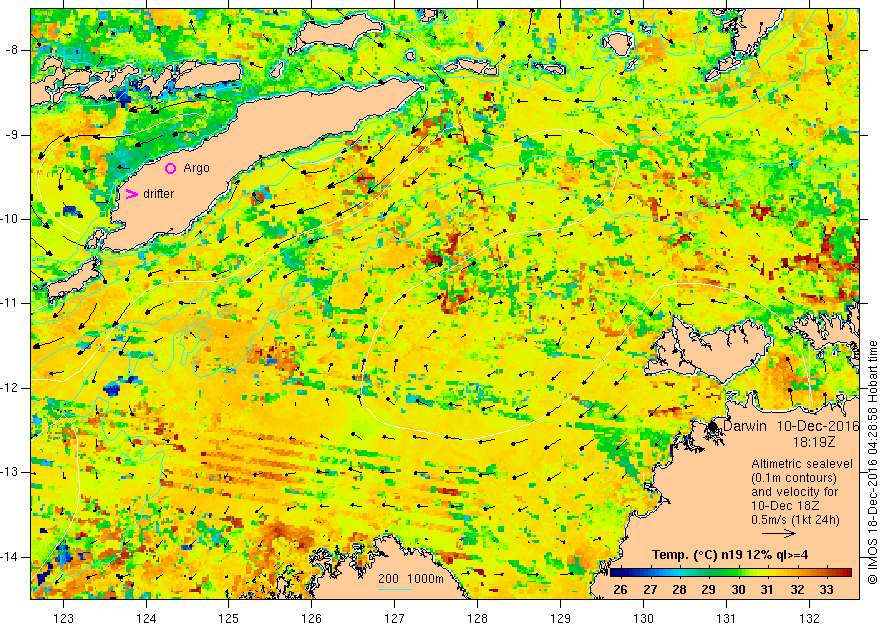Click the 124 longitude axis label
880x630 pixels.
coord(146,618)
